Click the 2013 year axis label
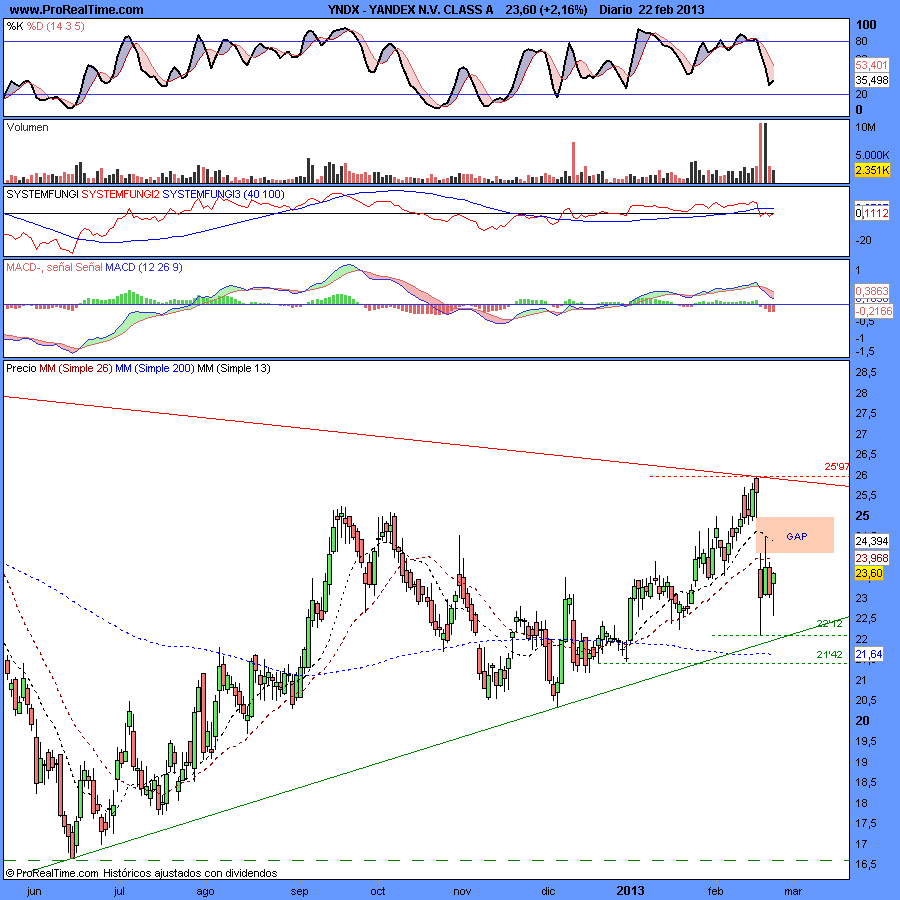900x900 pixels. click(630, 891)
